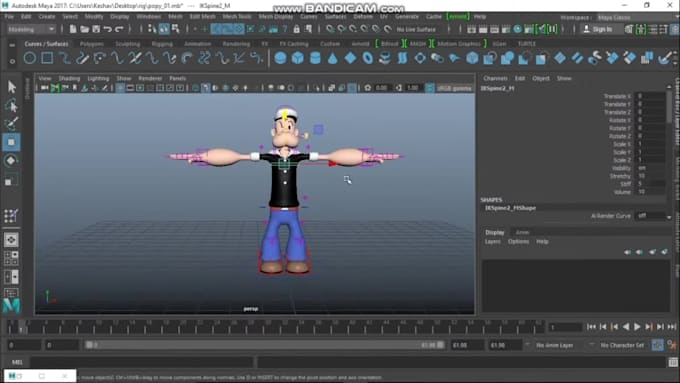
Task: Open the shelf options menu
Action: pos(12,61)
